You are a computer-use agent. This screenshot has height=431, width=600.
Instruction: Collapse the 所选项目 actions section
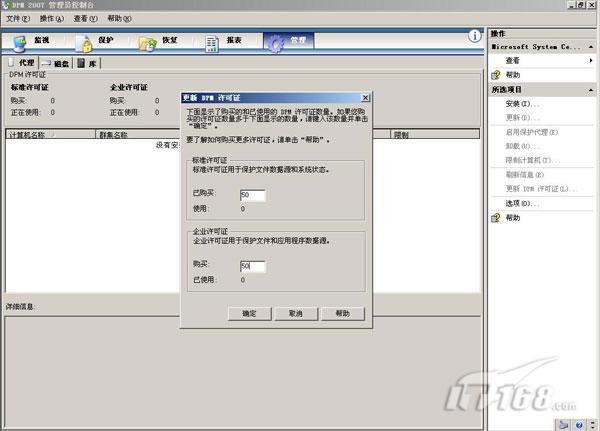pyautogui.click(x=591, y=90)
